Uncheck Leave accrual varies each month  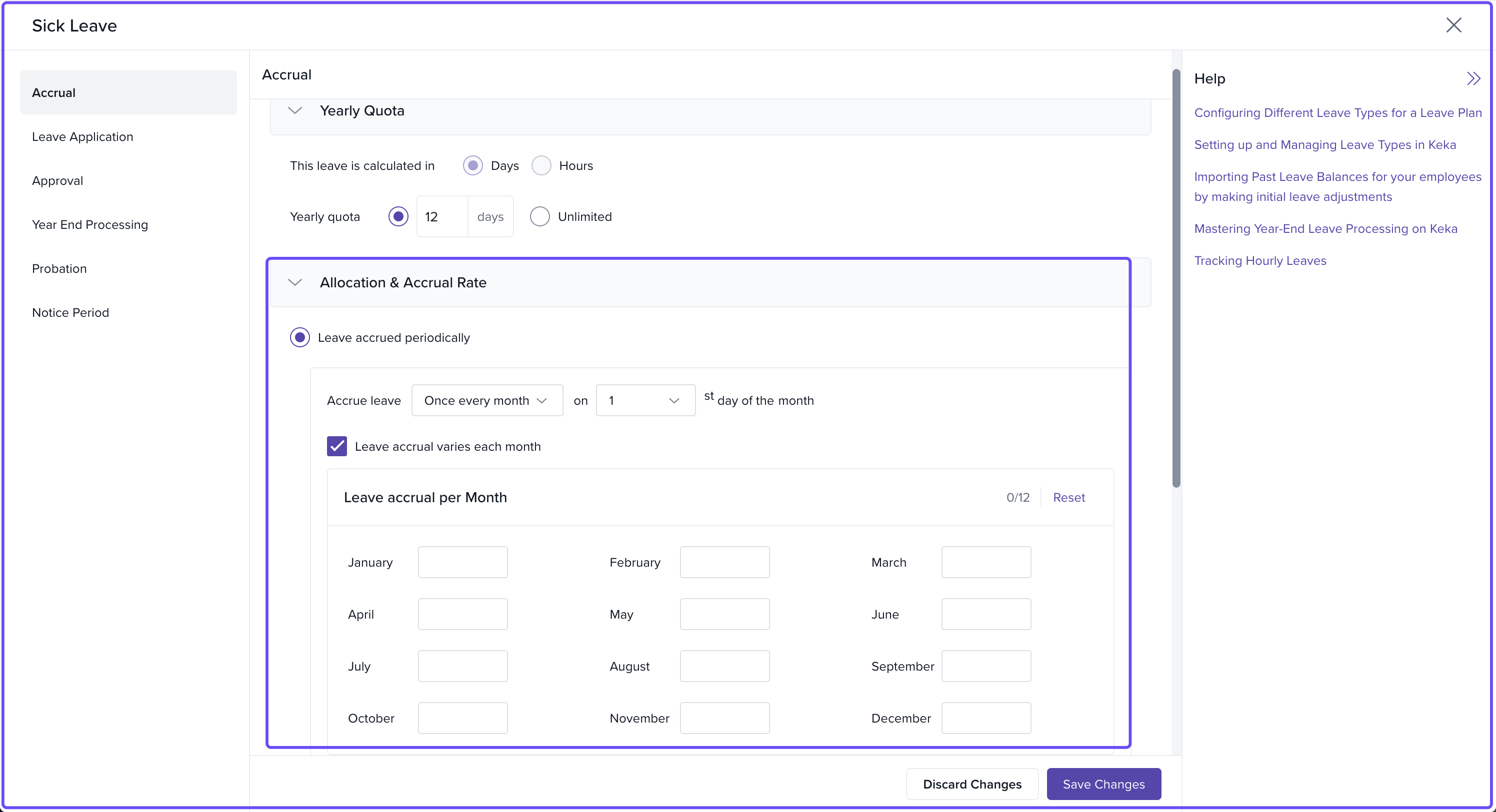click(337, 446)
